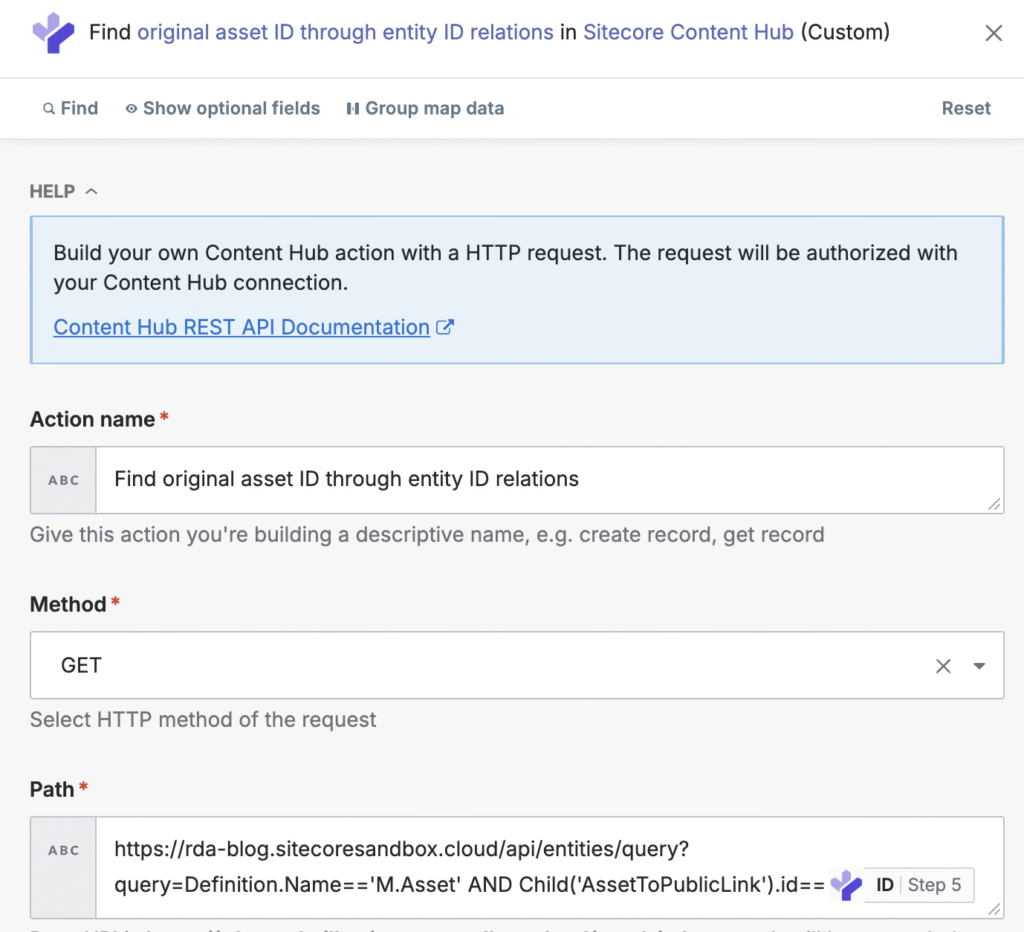1024x932 pixels.
Task: Click the 'Build your own Content Hub action' help text
Action: (x=505, y=268)
